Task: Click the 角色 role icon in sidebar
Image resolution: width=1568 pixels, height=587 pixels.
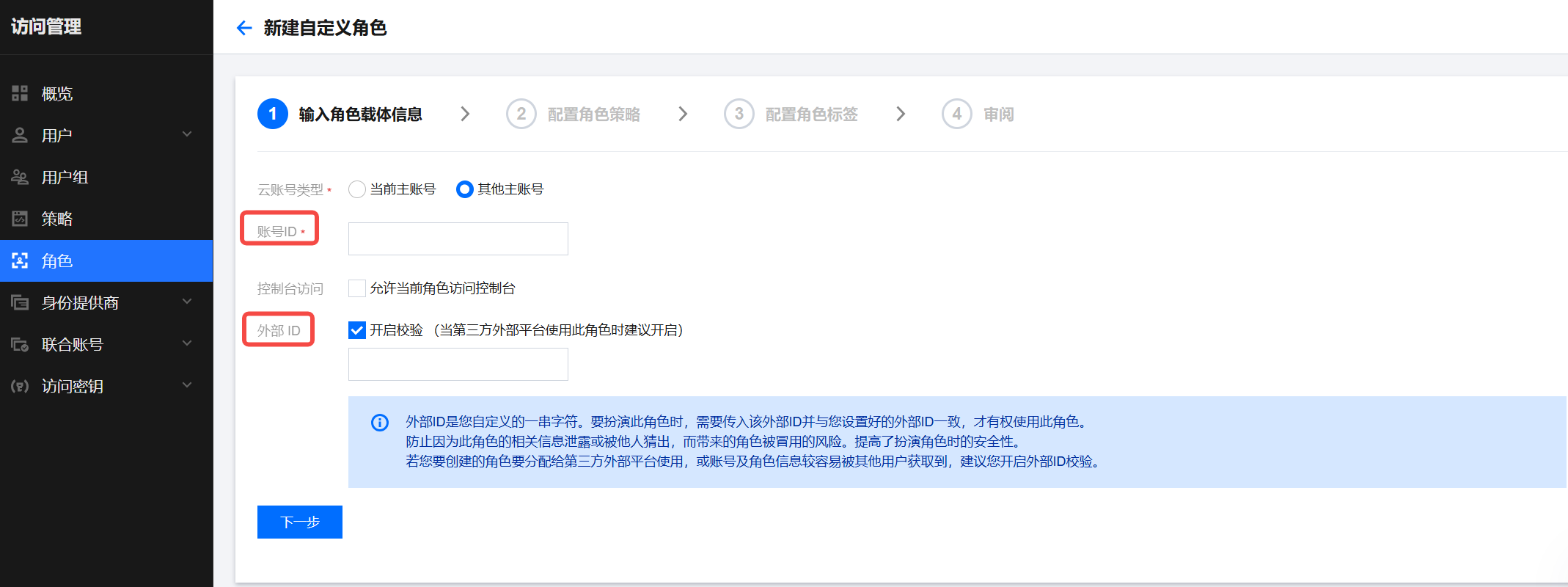Action: point(20,260)
